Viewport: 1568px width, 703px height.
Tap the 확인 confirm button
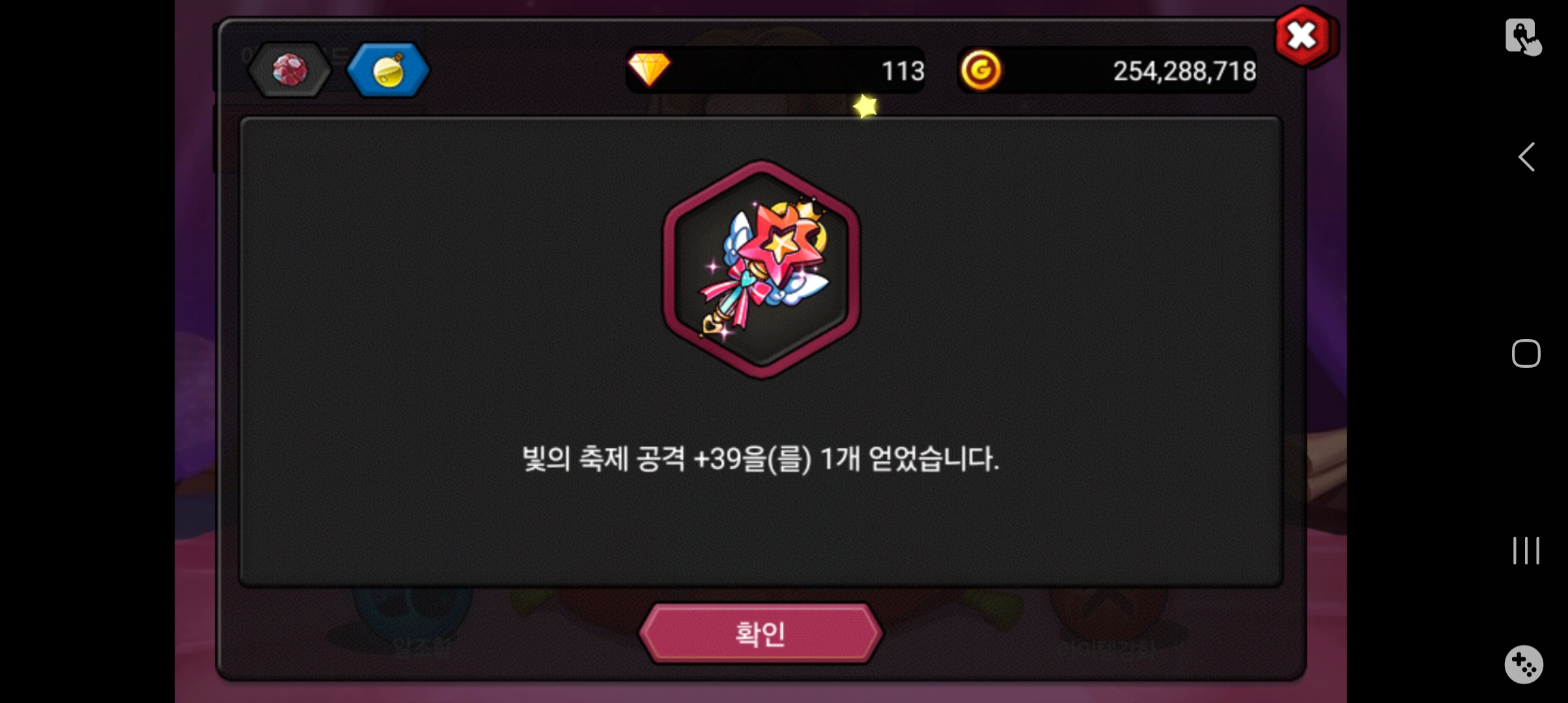pos(761,633)
